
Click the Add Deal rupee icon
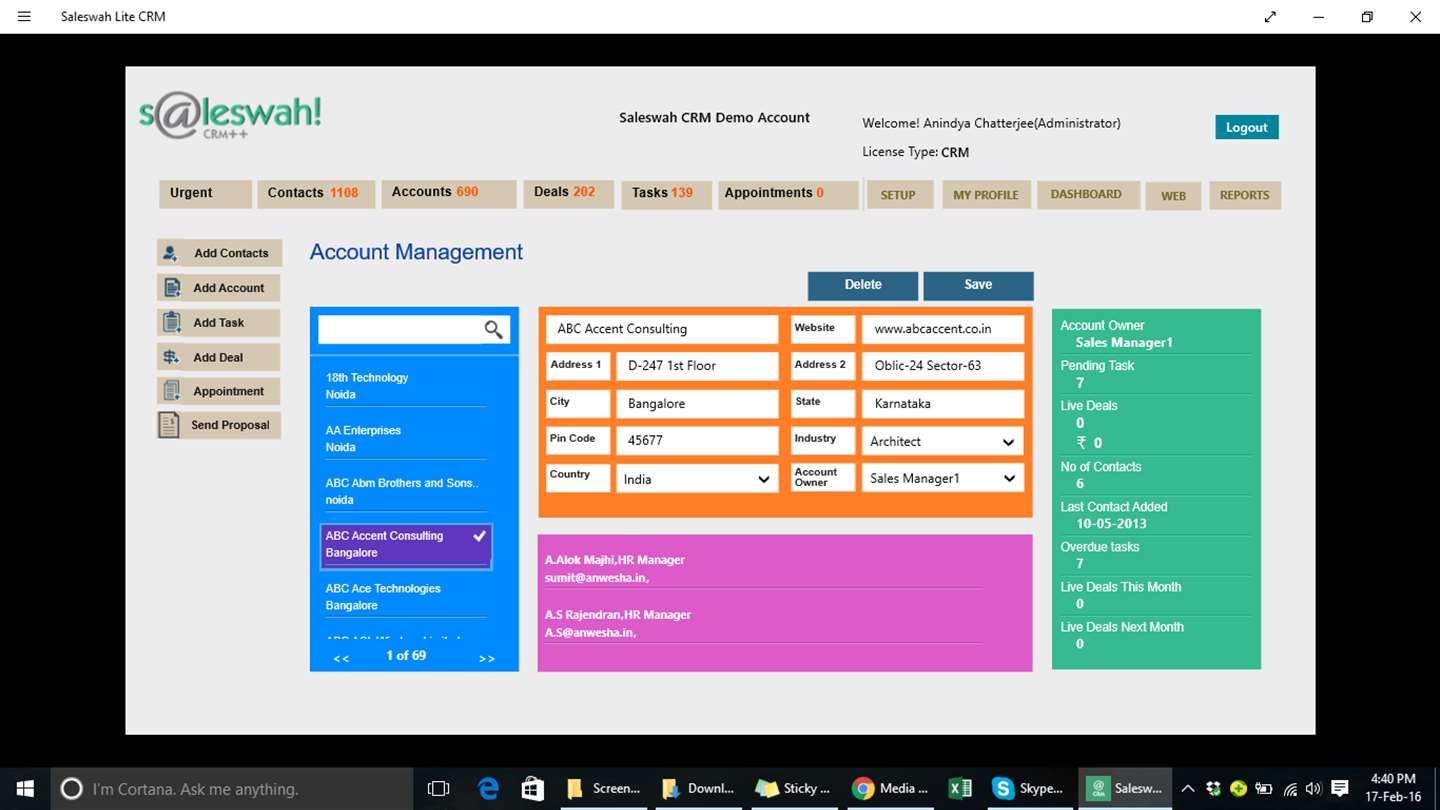(x=171, y=357)
